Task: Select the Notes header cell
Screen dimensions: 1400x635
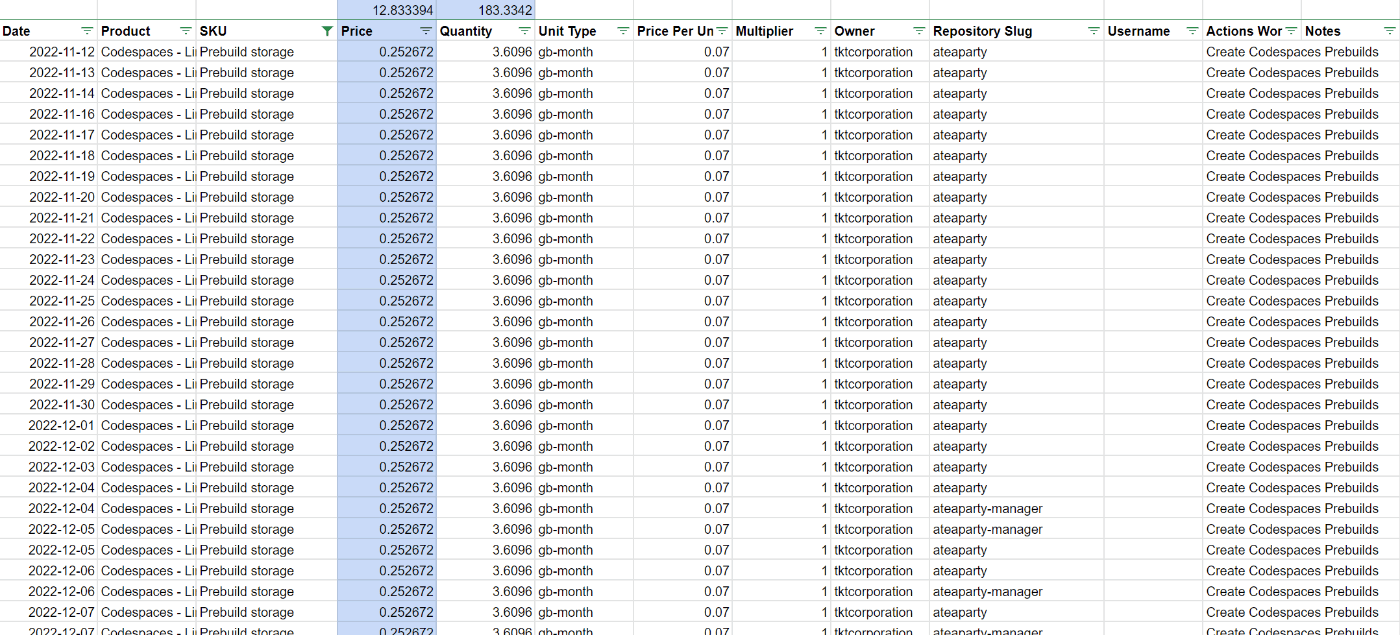Action: tap(1350, 31)
